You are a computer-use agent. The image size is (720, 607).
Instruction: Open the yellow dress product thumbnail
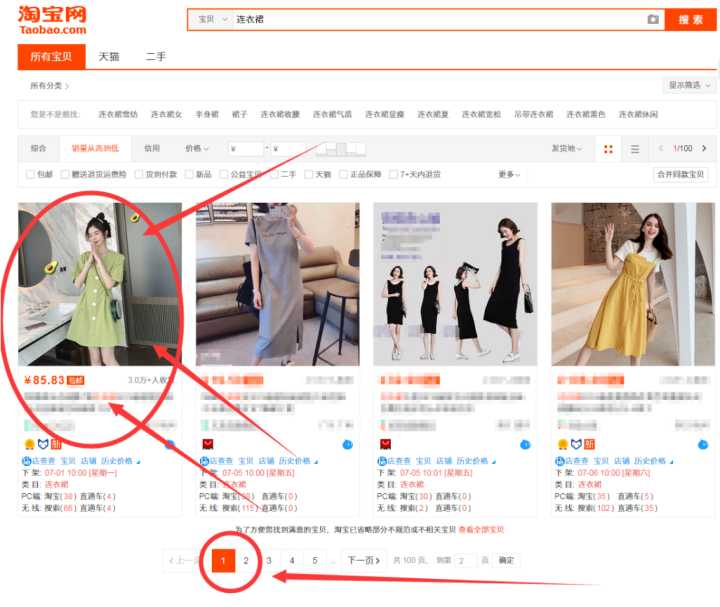pos(633,284)
